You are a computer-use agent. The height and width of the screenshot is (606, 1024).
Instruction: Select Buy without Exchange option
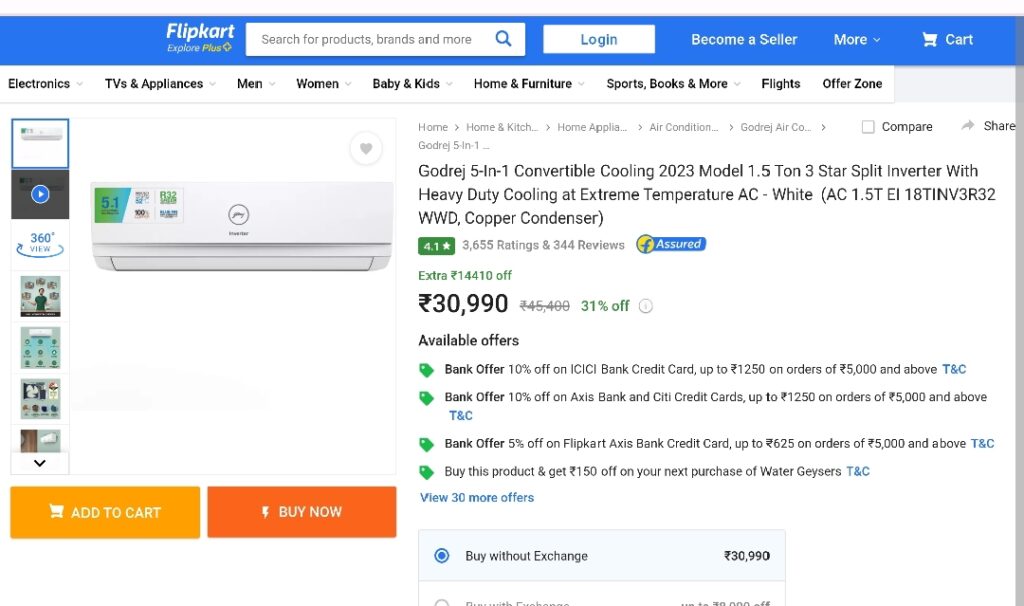click(x=441, y=556)
